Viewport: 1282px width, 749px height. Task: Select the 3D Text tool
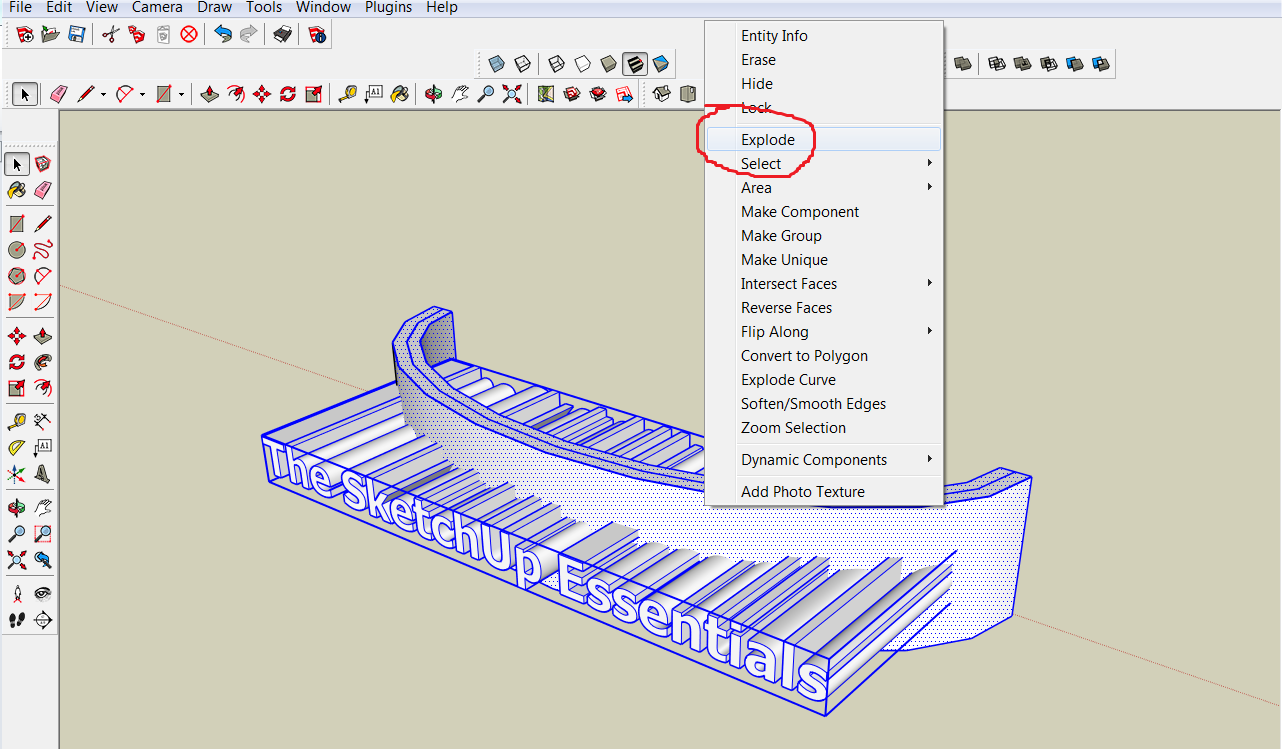point(43,473)
